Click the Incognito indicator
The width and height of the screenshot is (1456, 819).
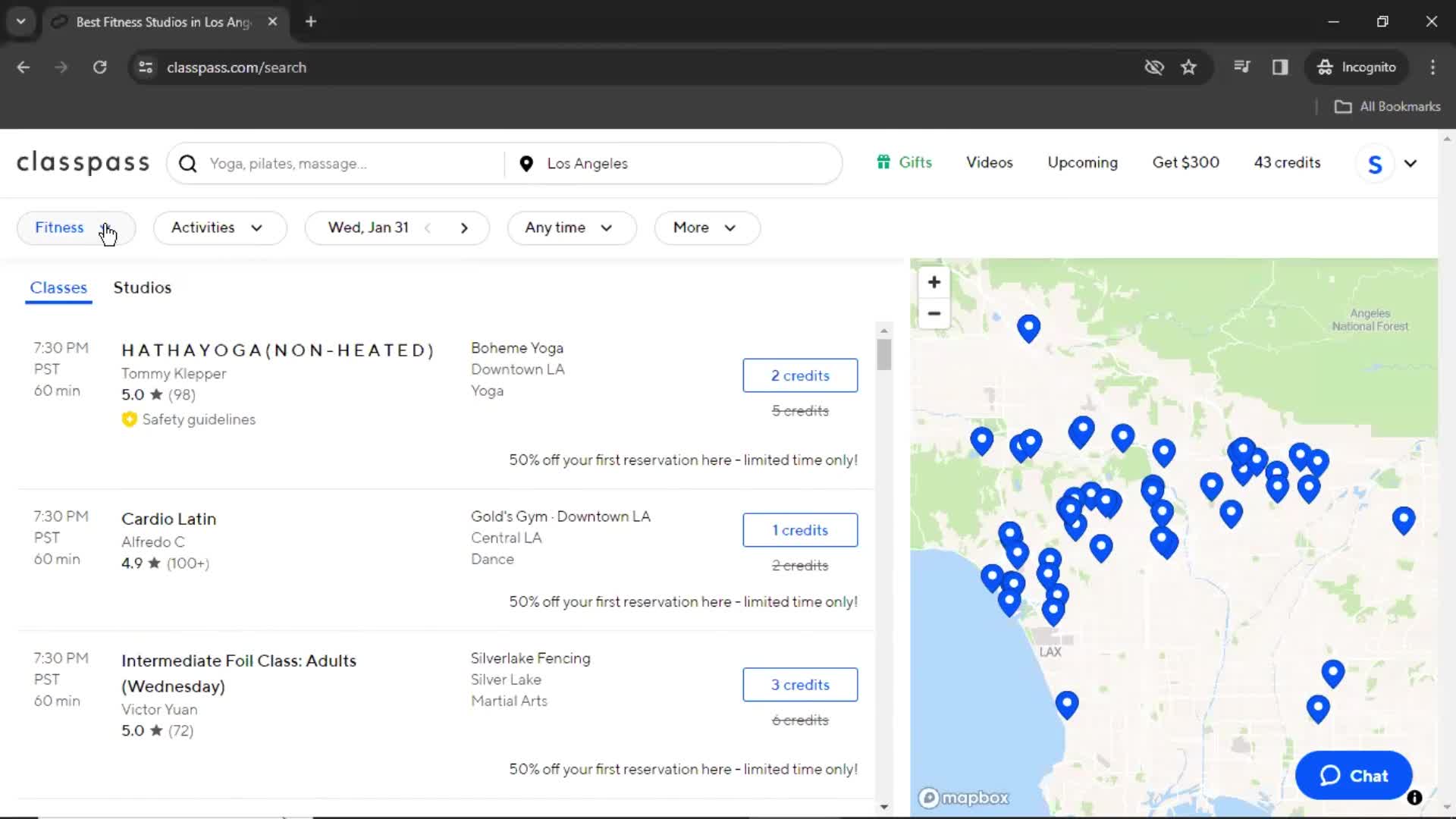tap(1357, 67)
